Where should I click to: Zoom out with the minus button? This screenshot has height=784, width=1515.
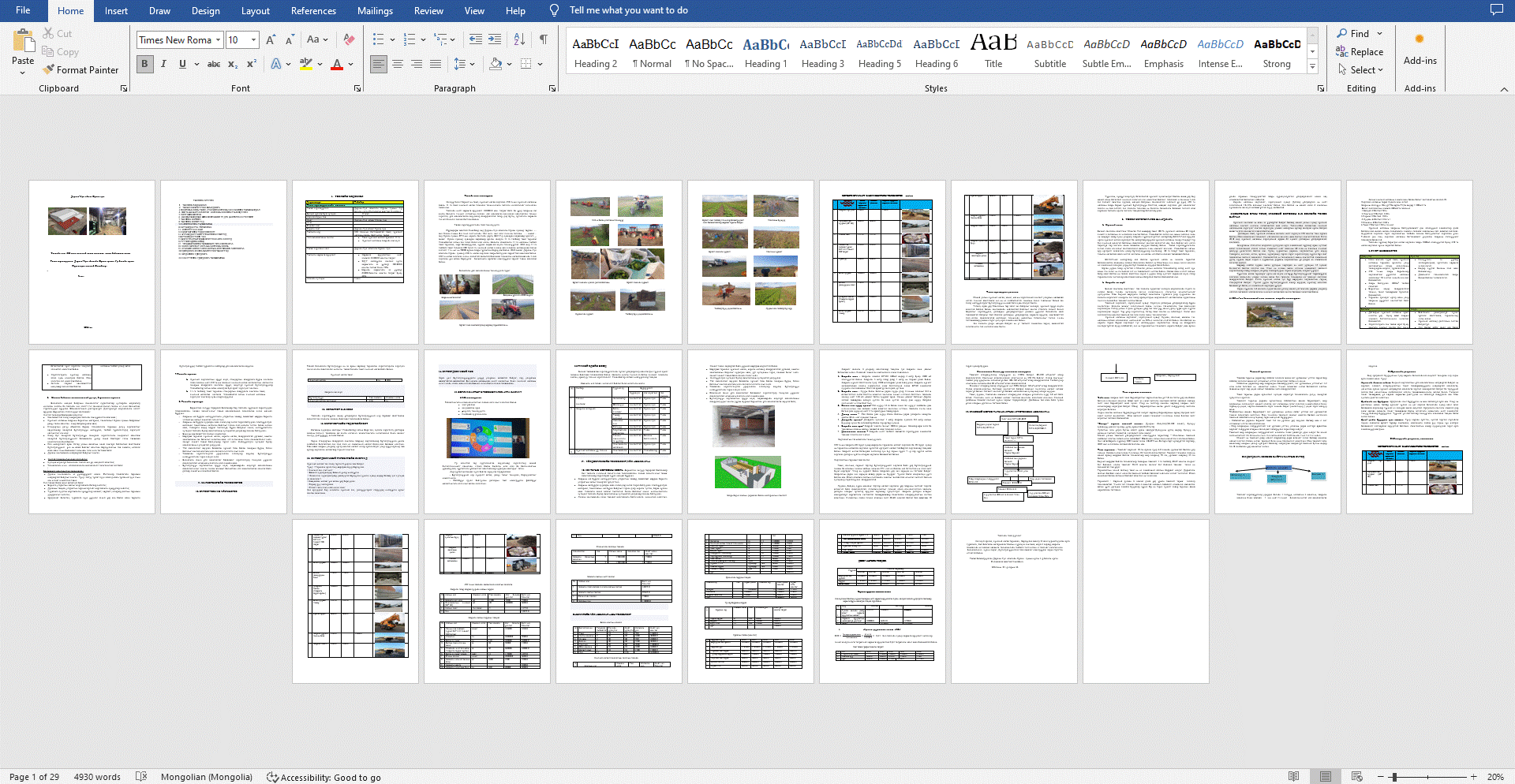pyautogui.click(x=1381, y=777)
